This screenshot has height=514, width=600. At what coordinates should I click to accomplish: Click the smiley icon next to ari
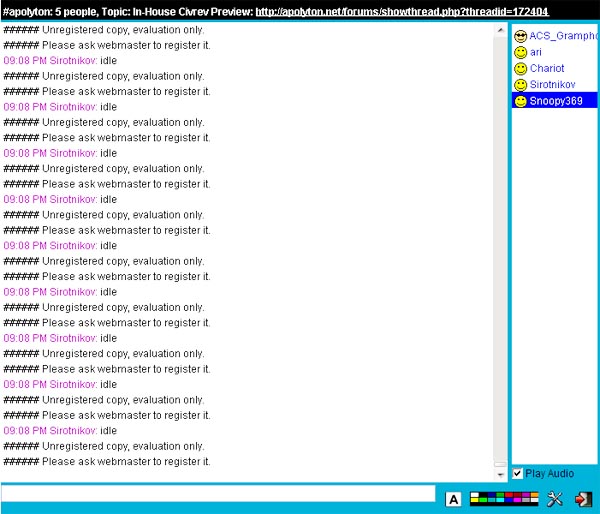tap(520, 52)
